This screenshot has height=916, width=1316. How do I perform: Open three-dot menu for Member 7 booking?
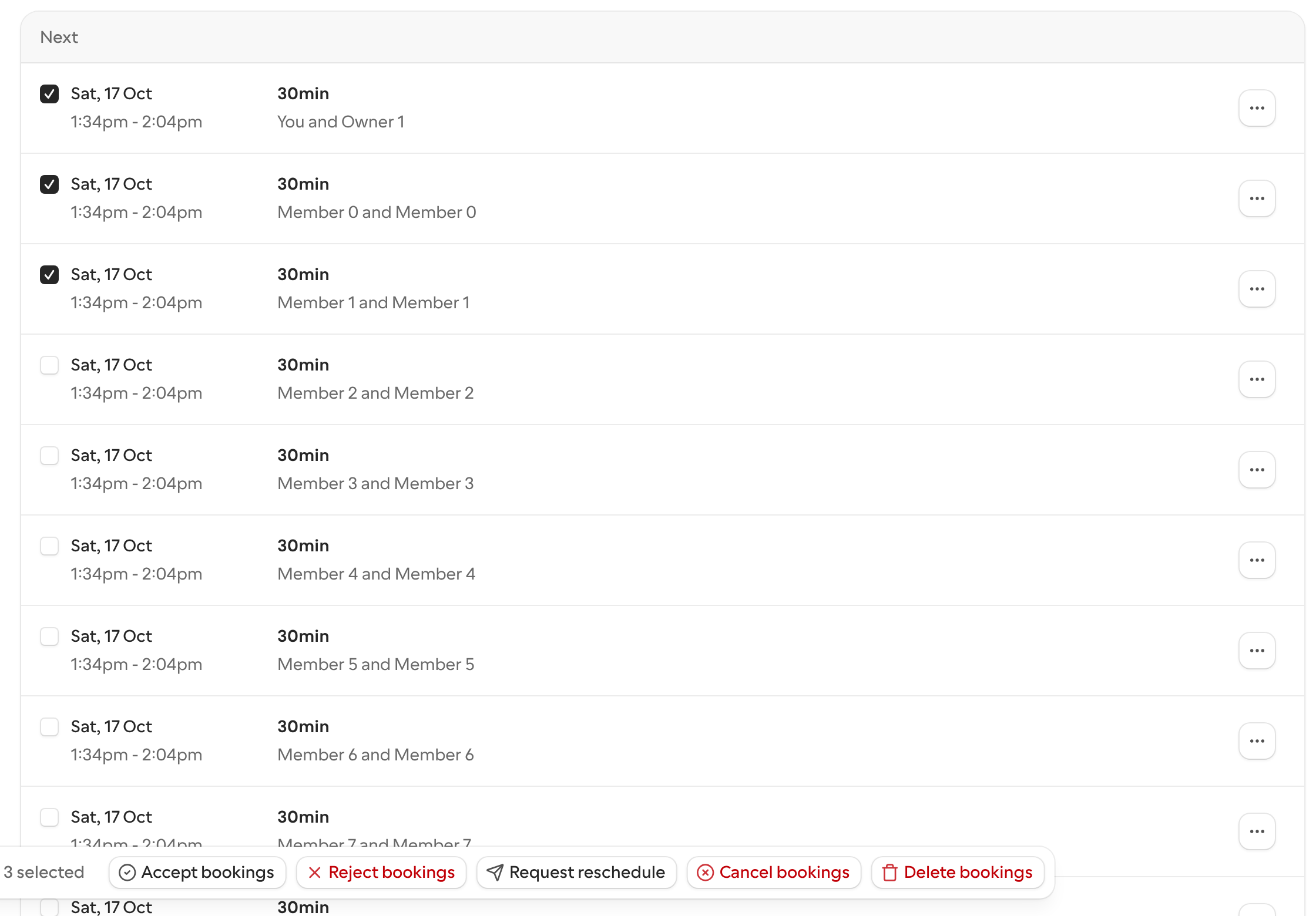1257,831
